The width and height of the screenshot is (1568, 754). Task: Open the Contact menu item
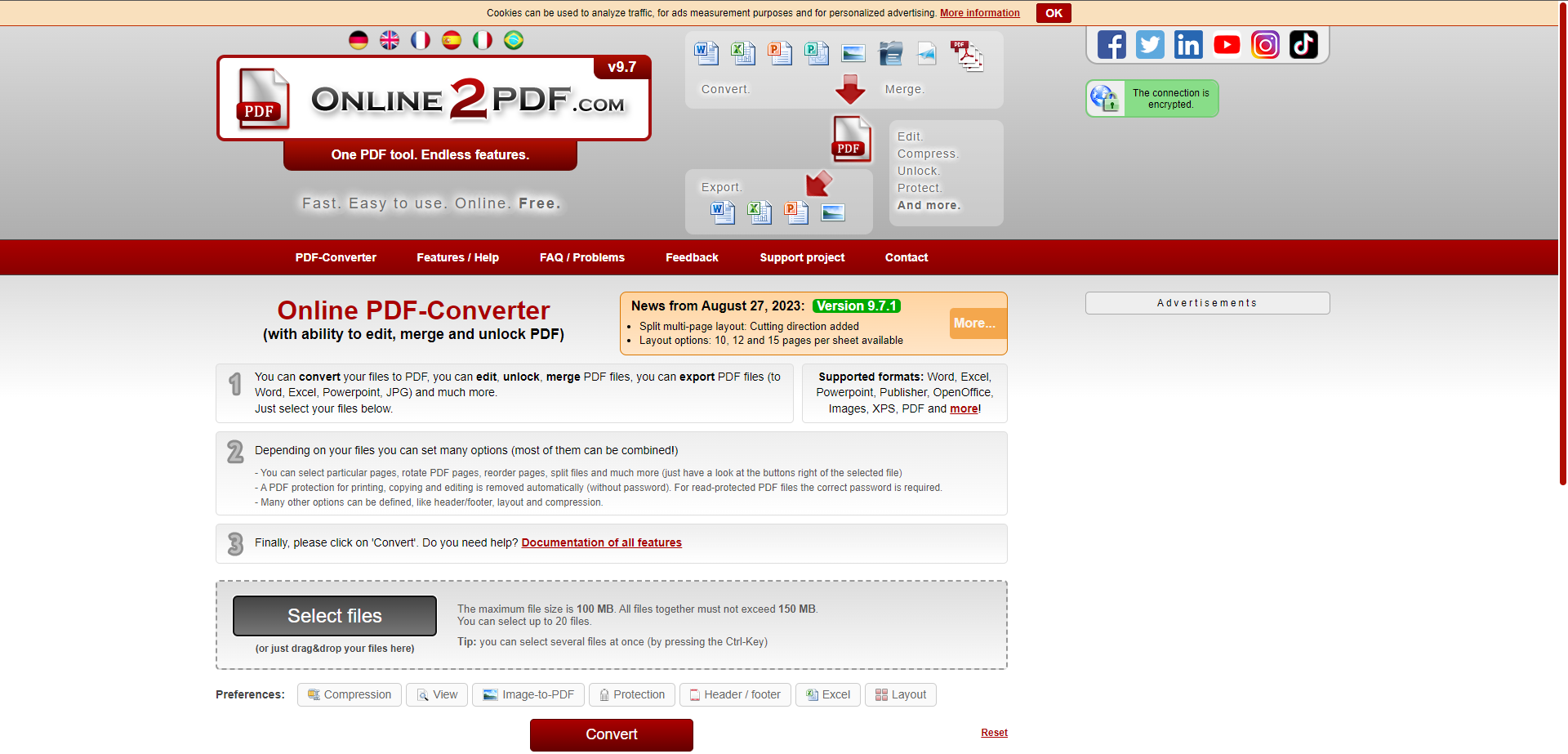click(906, 257)
